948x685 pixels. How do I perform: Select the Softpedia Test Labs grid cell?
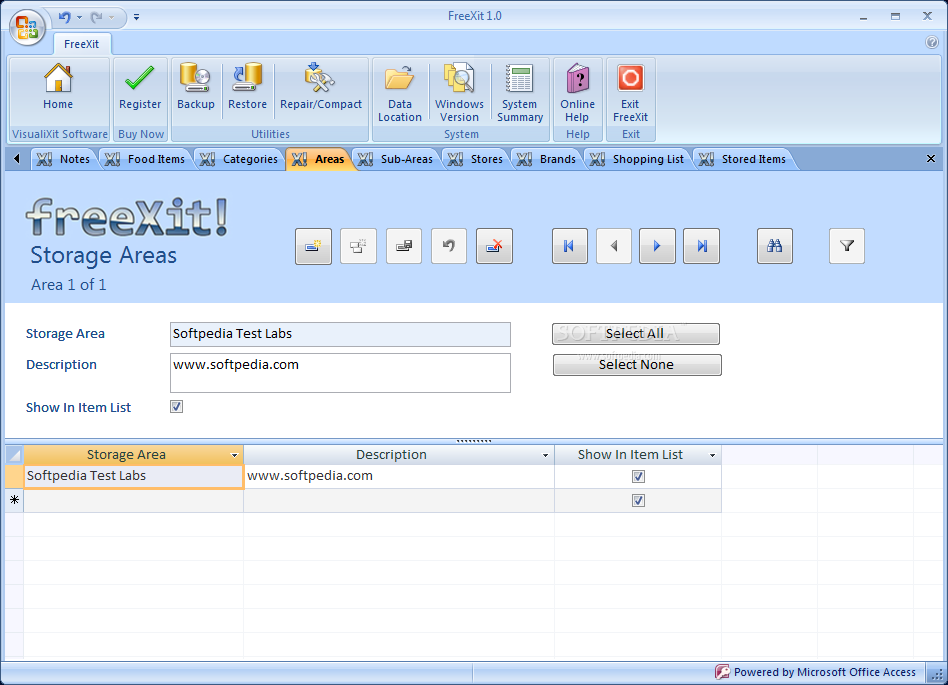tap(133, 476)
